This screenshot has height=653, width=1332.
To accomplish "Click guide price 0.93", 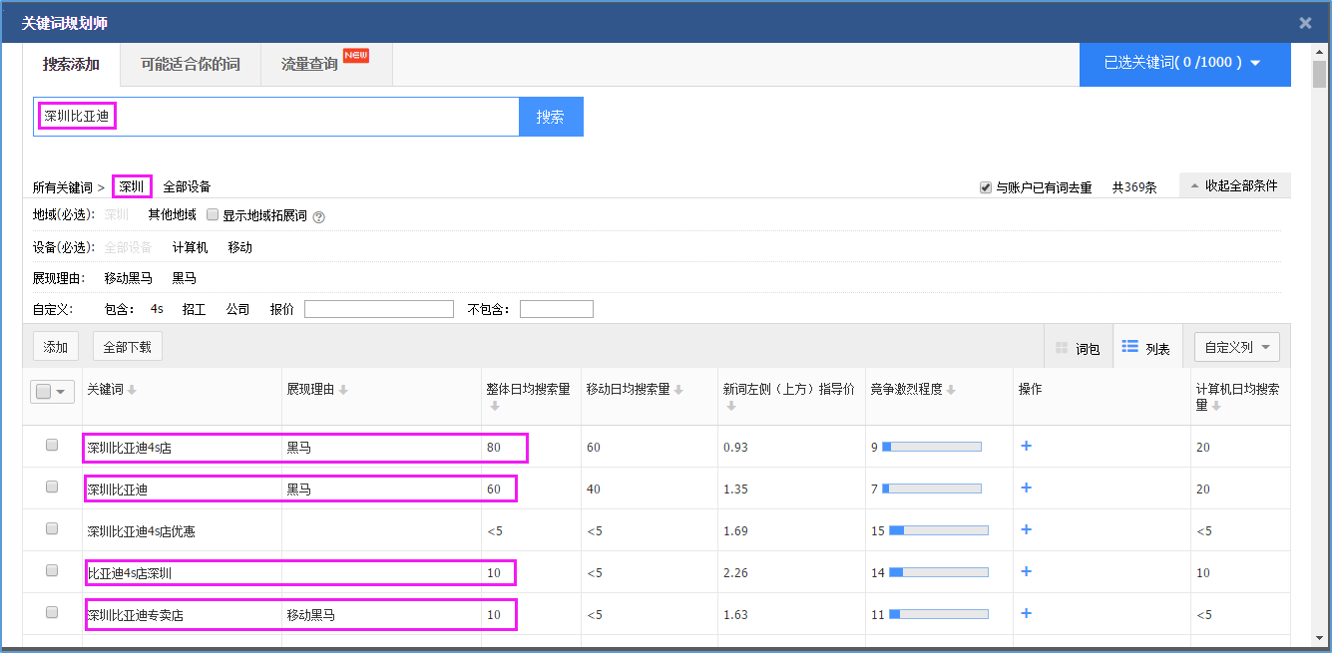I will pos(735,447).
